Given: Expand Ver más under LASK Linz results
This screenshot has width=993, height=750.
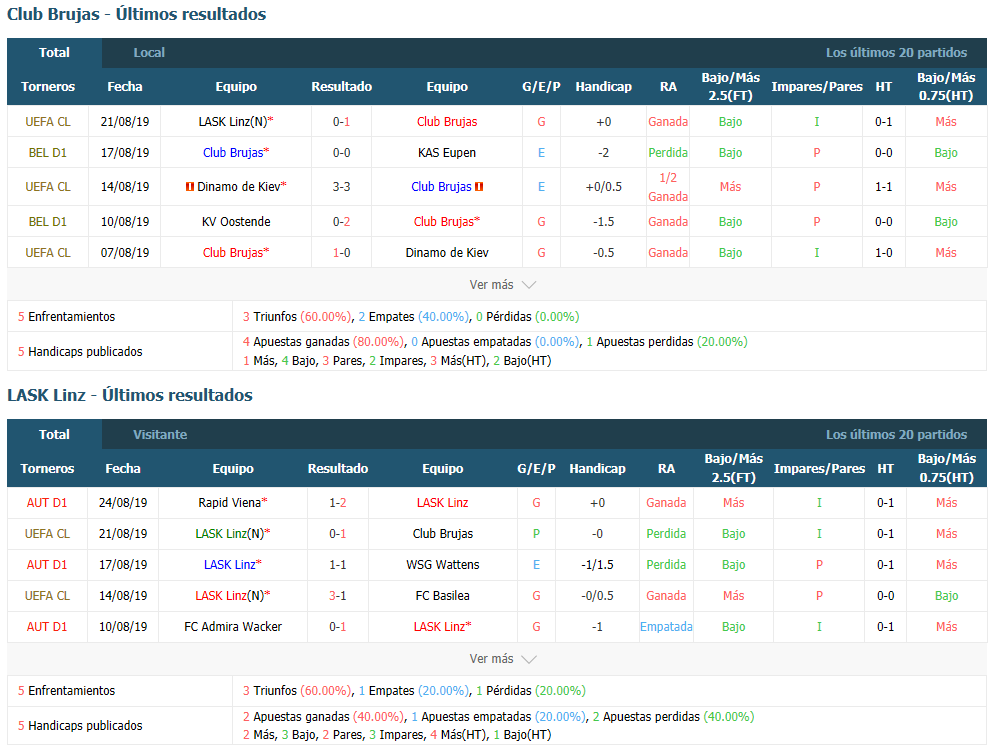Looking at the screenshot, I should click(502, 659).
